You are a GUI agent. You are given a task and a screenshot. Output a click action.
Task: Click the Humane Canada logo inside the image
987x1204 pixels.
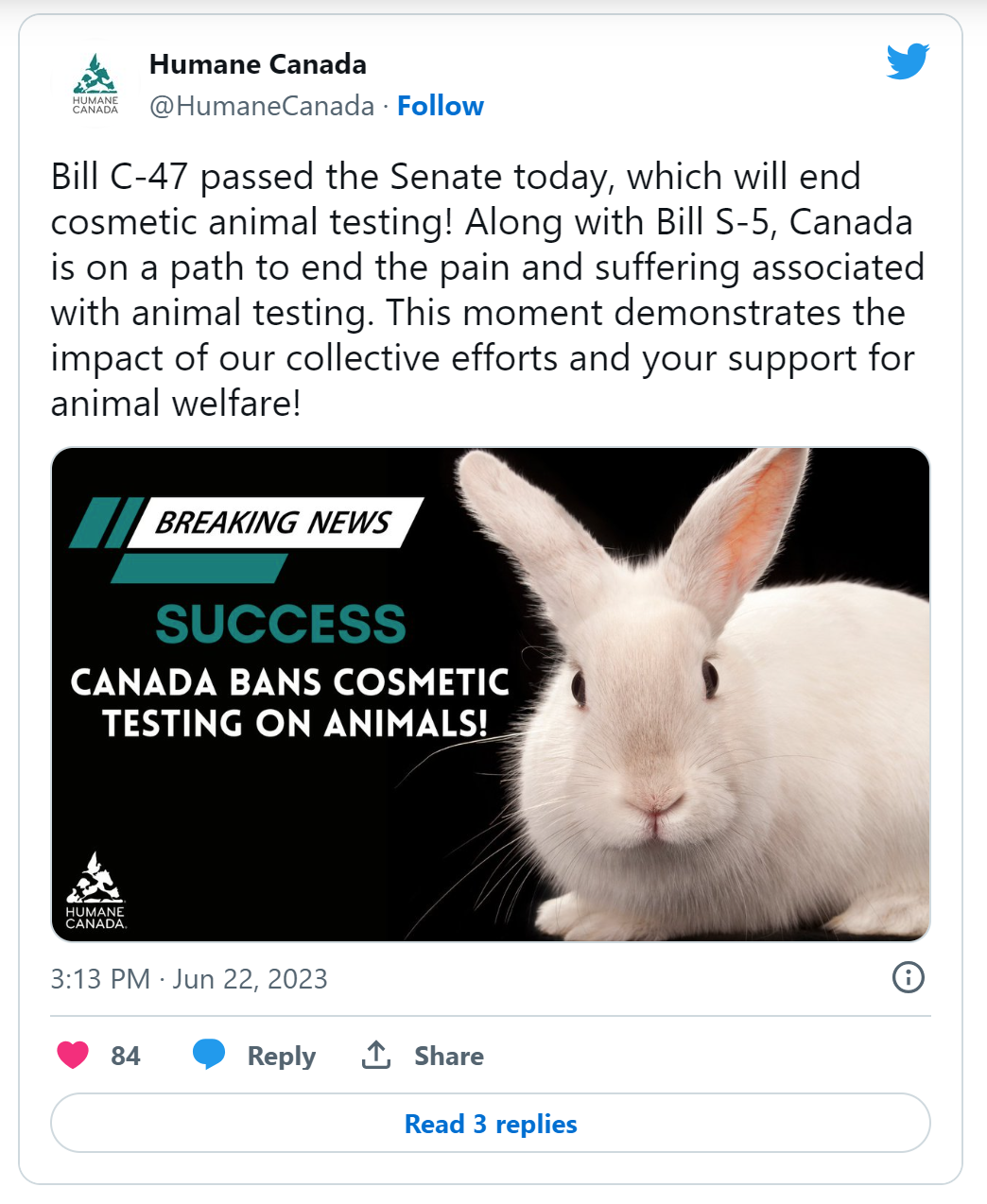coord(95,890)
